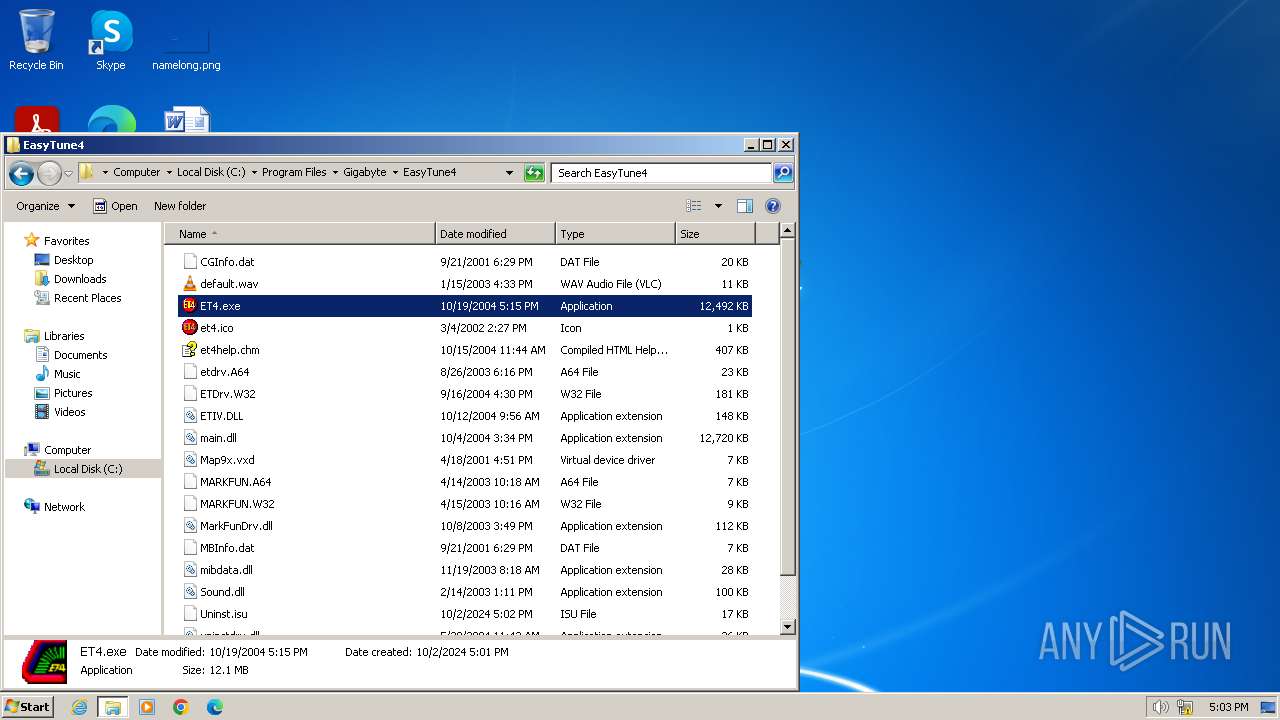This screenshot has height=720, width=1280.
Task: Click the New folder button
Action: tap(180, 206)
